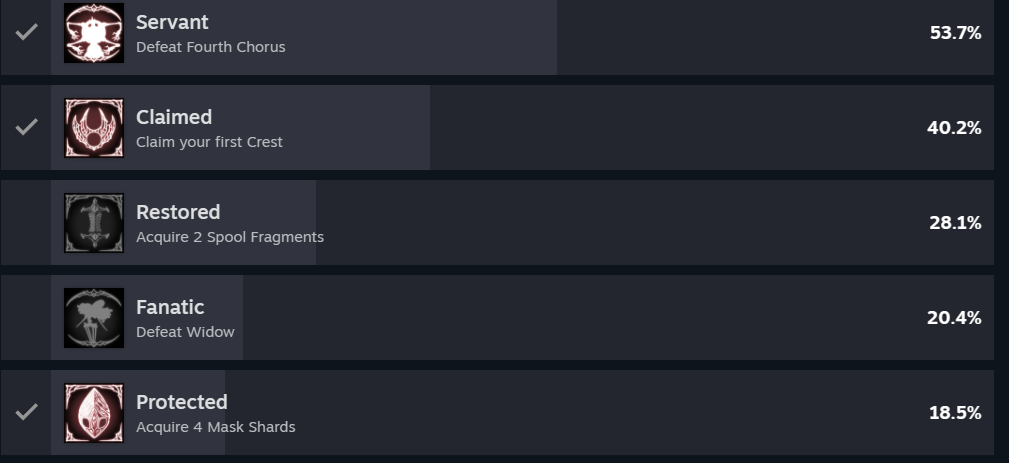Select the Servant achievement title
The image size is (1009, 463).
(x=172, y=22)
